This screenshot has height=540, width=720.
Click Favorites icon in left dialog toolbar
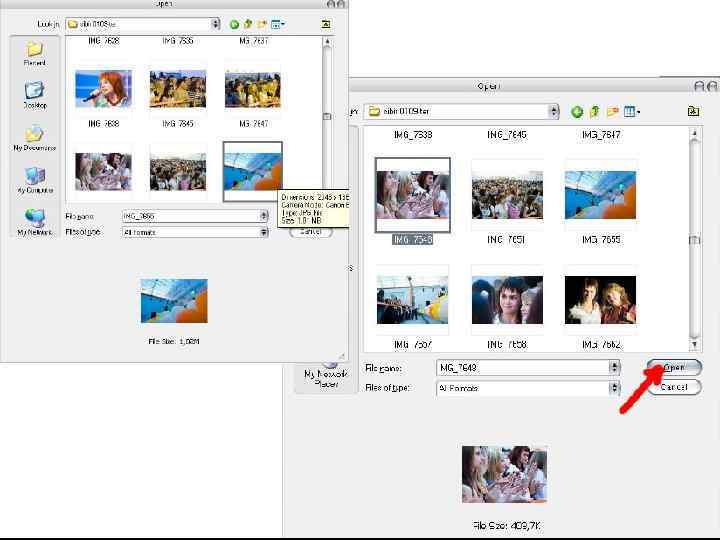tap(326, 24)
